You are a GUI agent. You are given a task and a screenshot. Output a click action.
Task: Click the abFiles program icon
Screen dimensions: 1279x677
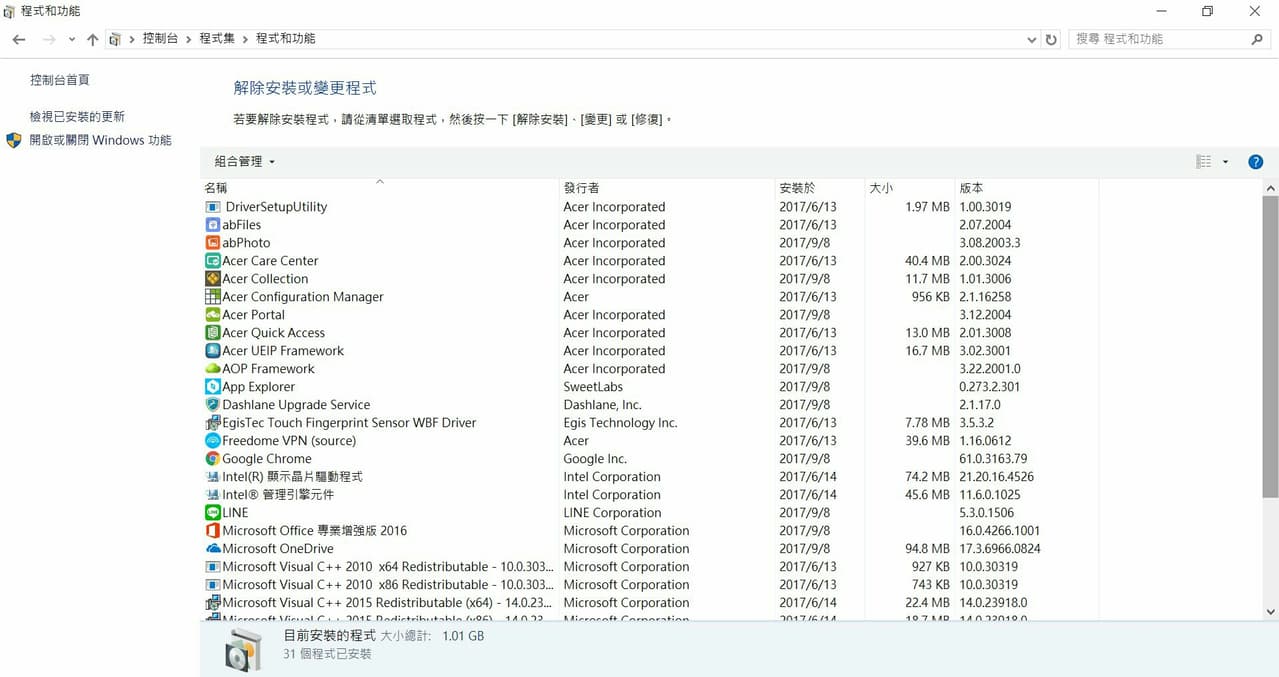(x=212, y=225)
